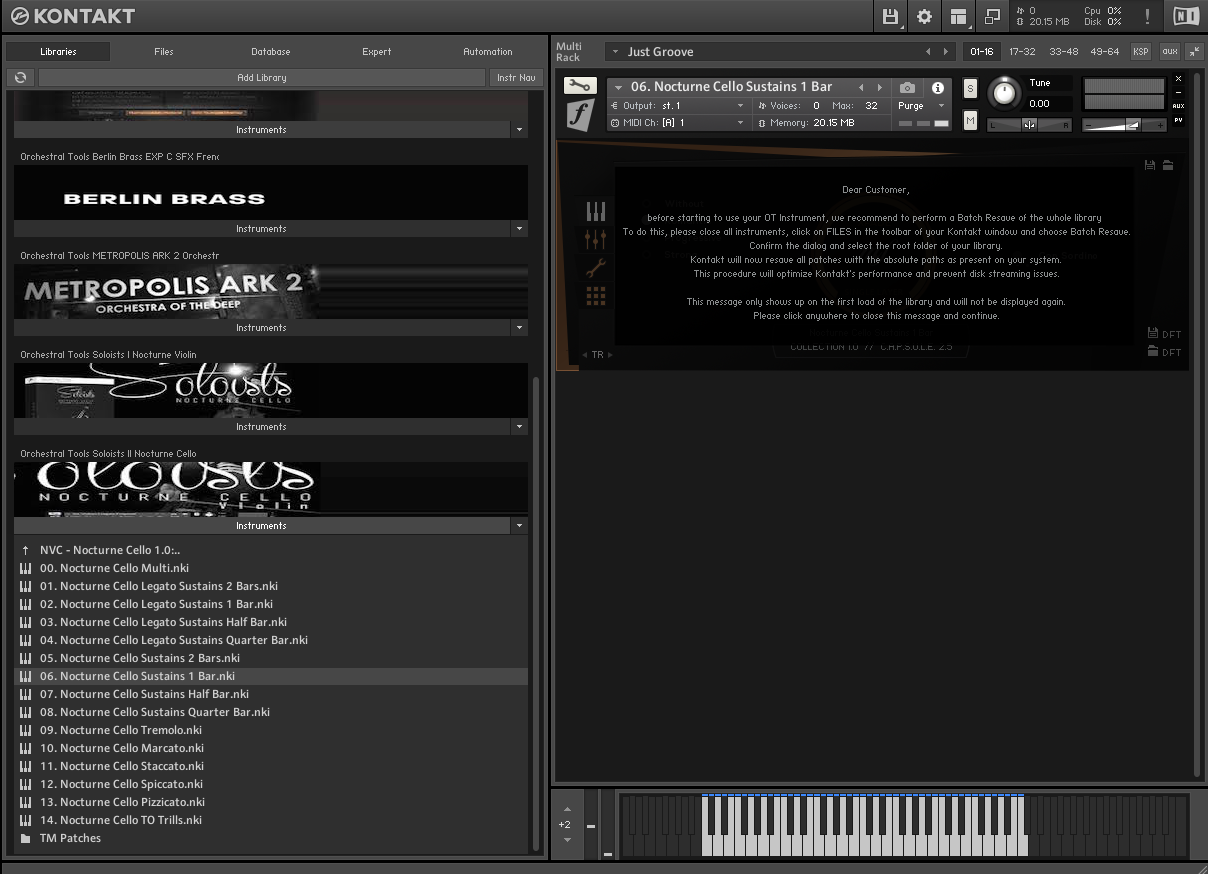Switch to Database tab
1208x874 pixels.
pos(270,51)
